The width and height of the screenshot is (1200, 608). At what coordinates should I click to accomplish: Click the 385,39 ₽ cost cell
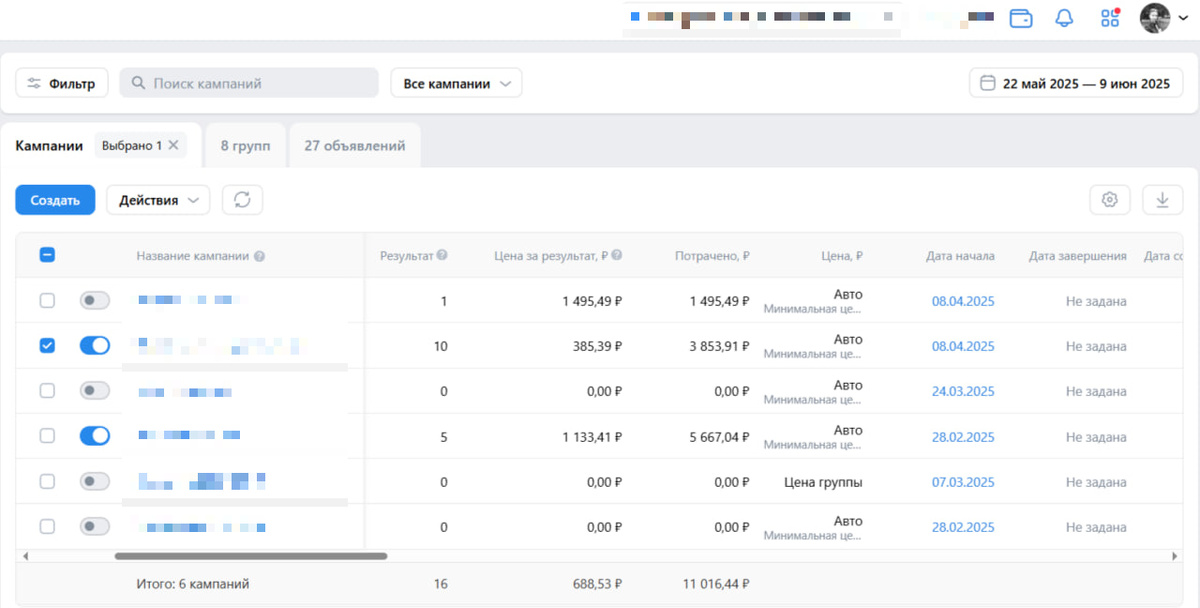point(597,346)
